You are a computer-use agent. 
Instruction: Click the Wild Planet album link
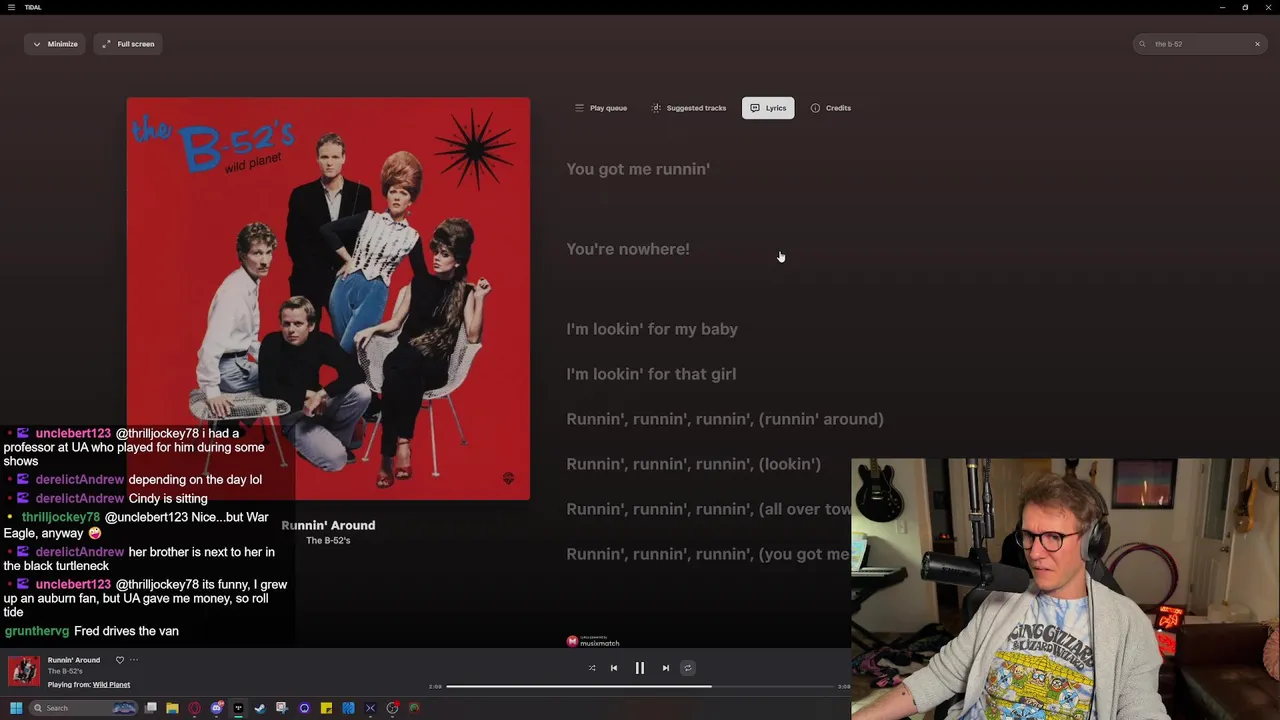click(111, 685)
